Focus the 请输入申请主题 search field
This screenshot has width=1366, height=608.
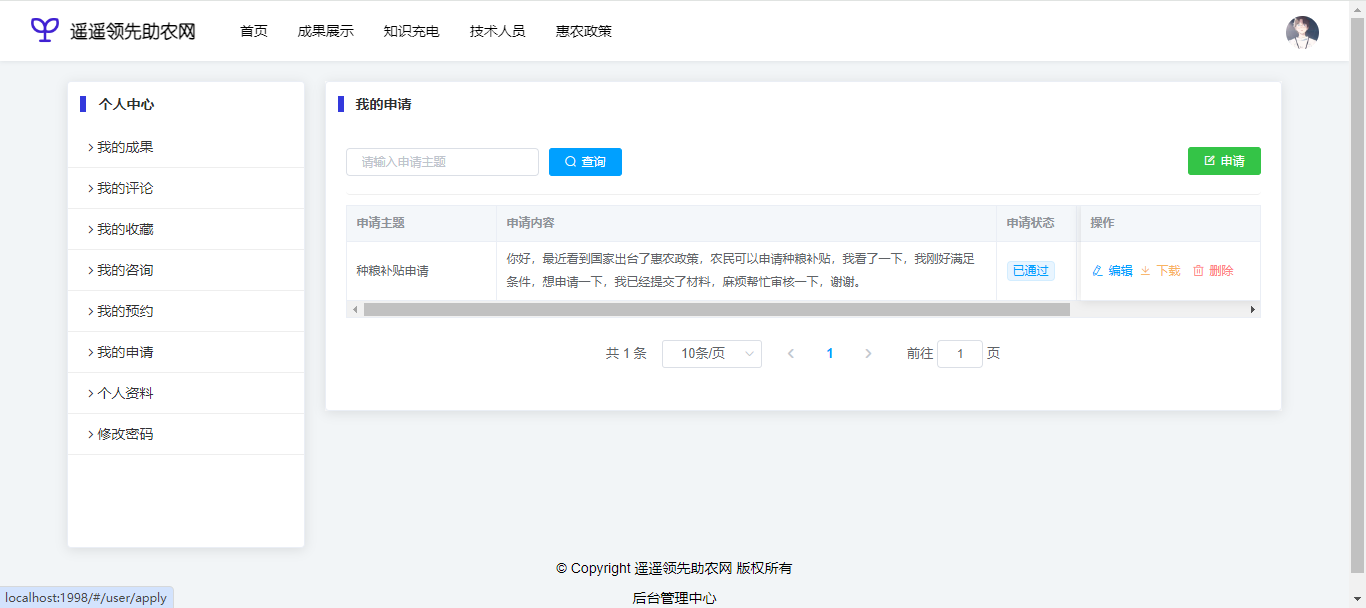tap(442, 162)
